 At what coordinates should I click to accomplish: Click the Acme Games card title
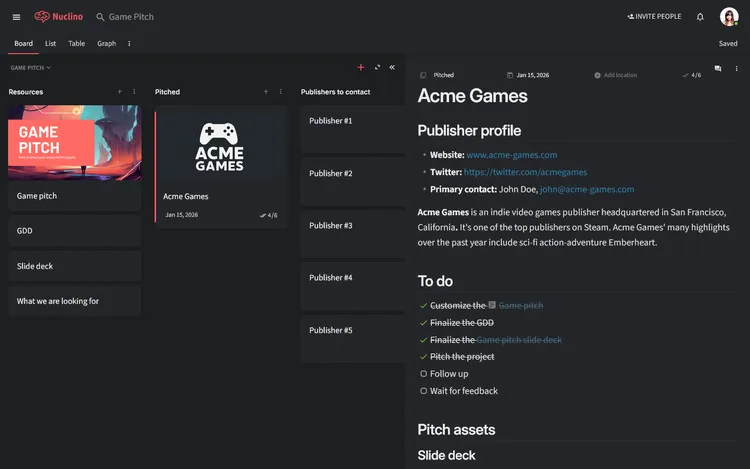pyautogui.click(x=186, y=196)
